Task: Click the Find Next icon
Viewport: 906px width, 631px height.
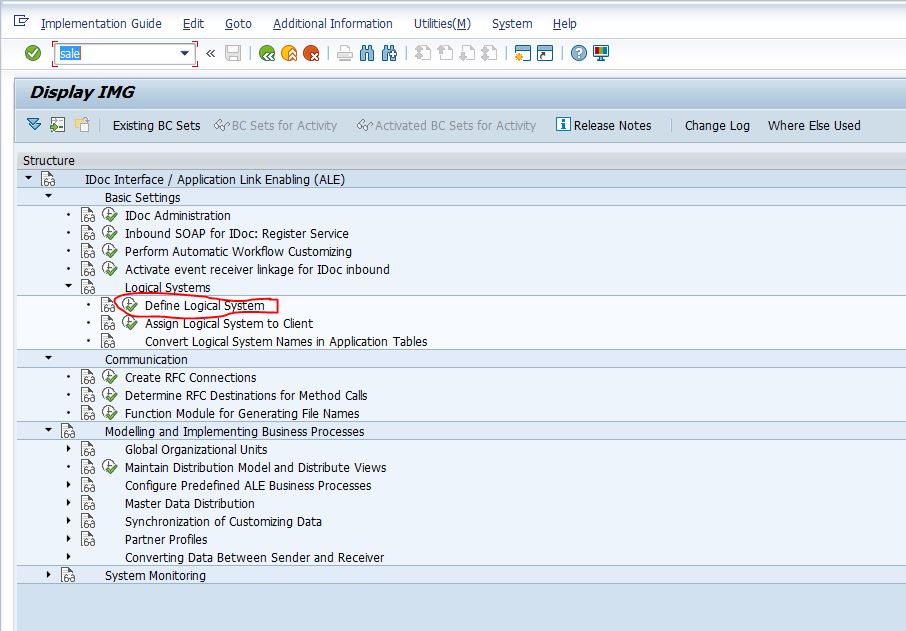Action: (x=389, y=52)
